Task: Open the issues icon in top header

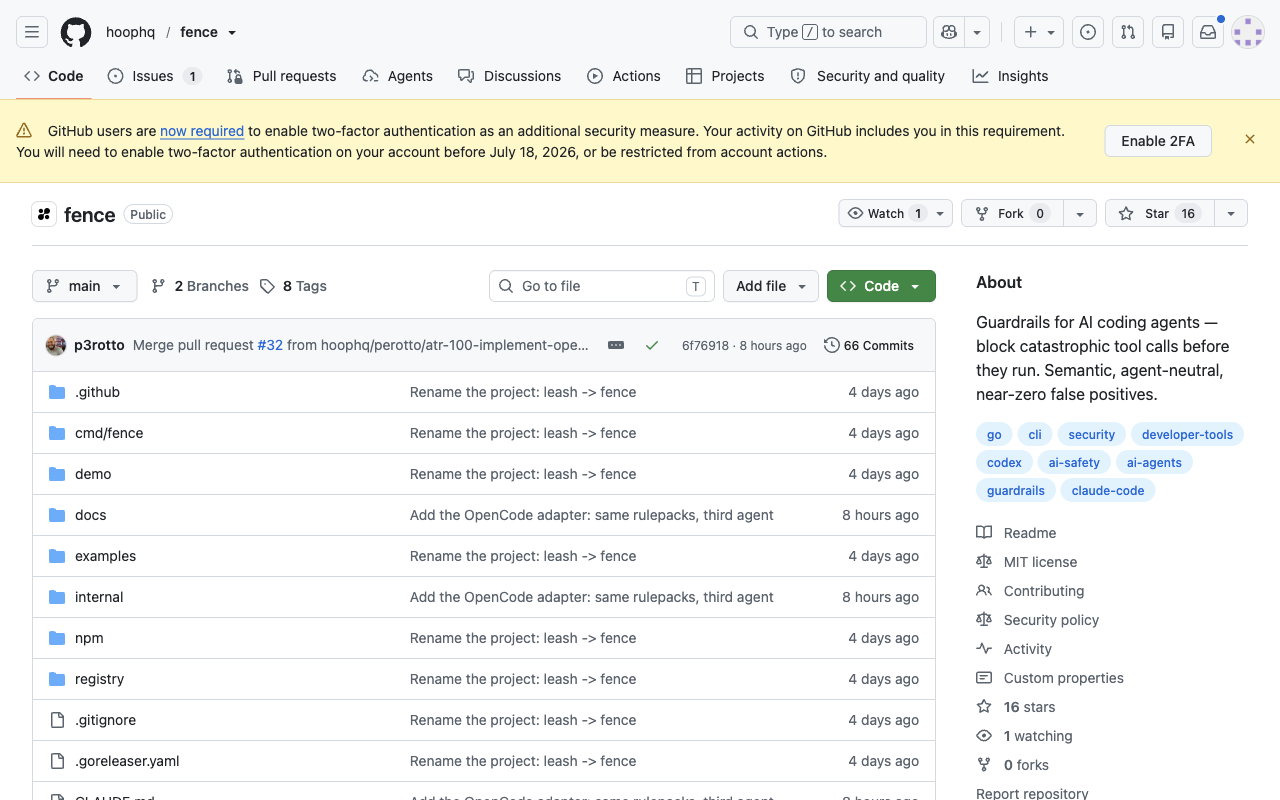Action: coord(1088,32)
